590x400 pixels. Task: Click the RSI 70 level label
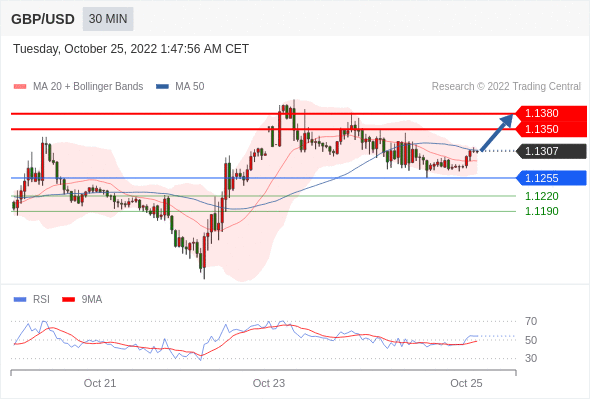pyautogui.click(x=531, y=321)
